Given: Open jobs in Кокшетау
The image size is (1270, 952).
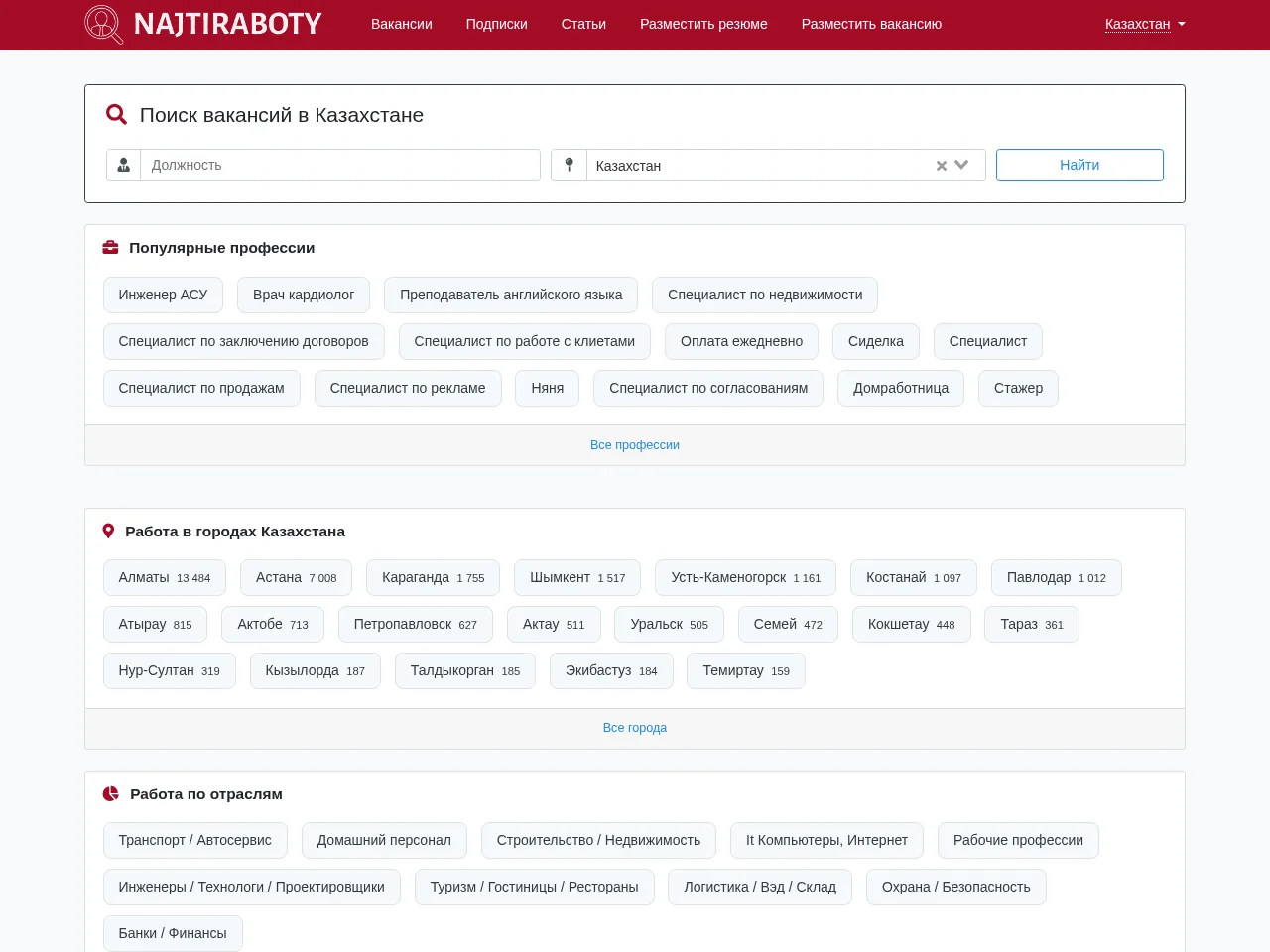Looking at the screenshot, I should (912, 624).
